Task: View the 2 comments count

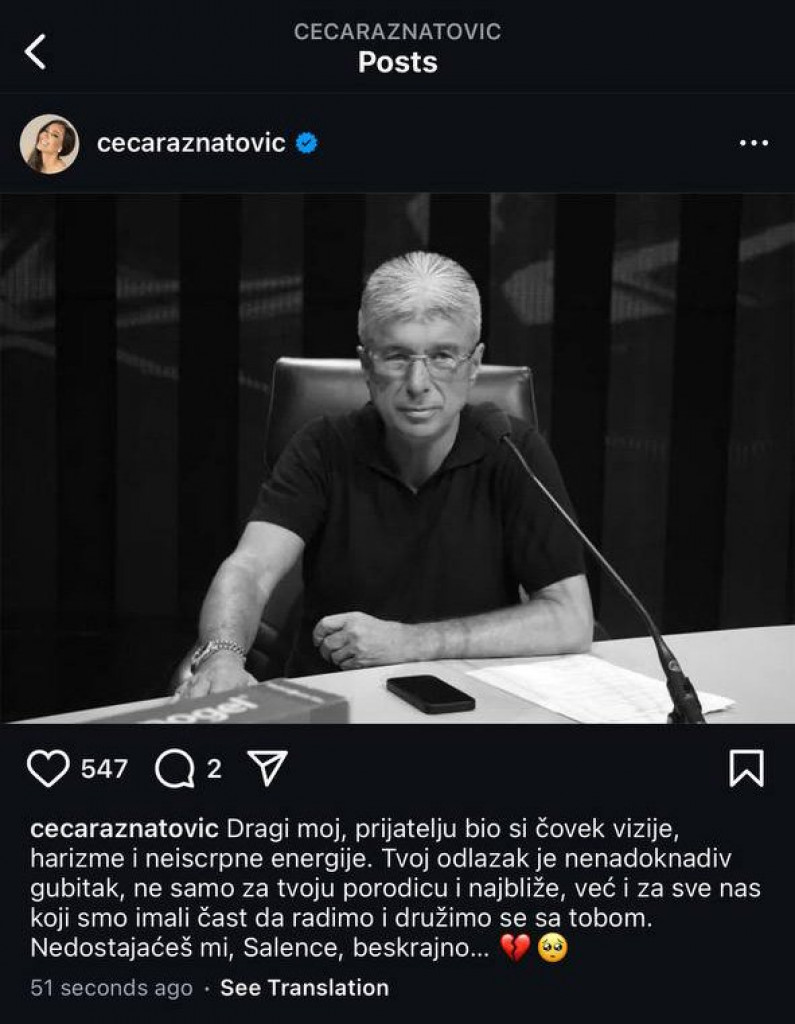Action: [x=214, y=769]
